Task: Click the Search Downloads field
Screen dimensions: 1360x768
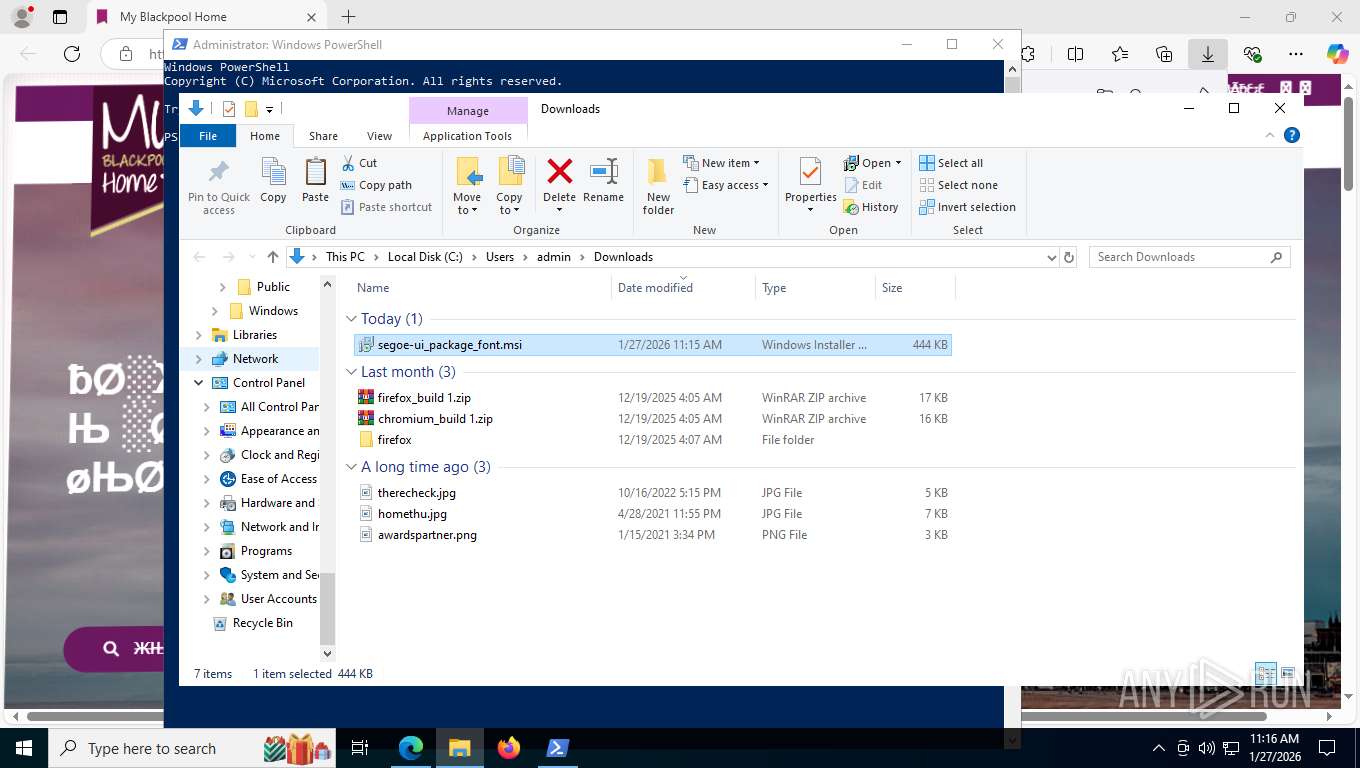Action: [1188, 257]
